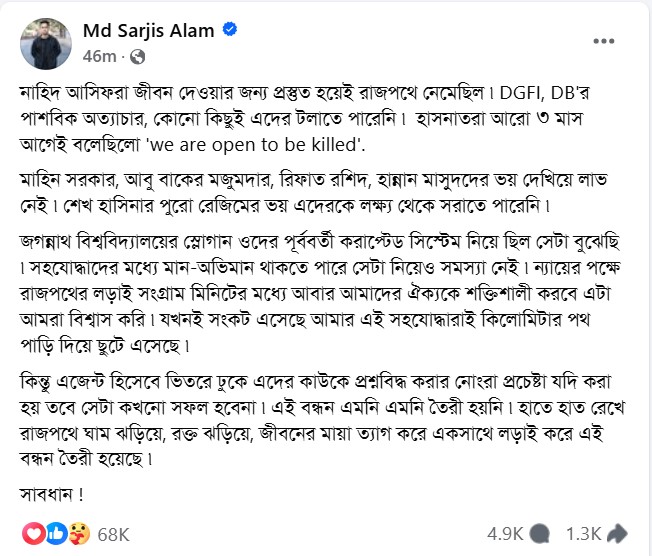This screenshot has height=556, width=652.
Task: Open the 4.9K comments count
Action: coord(506,534)
